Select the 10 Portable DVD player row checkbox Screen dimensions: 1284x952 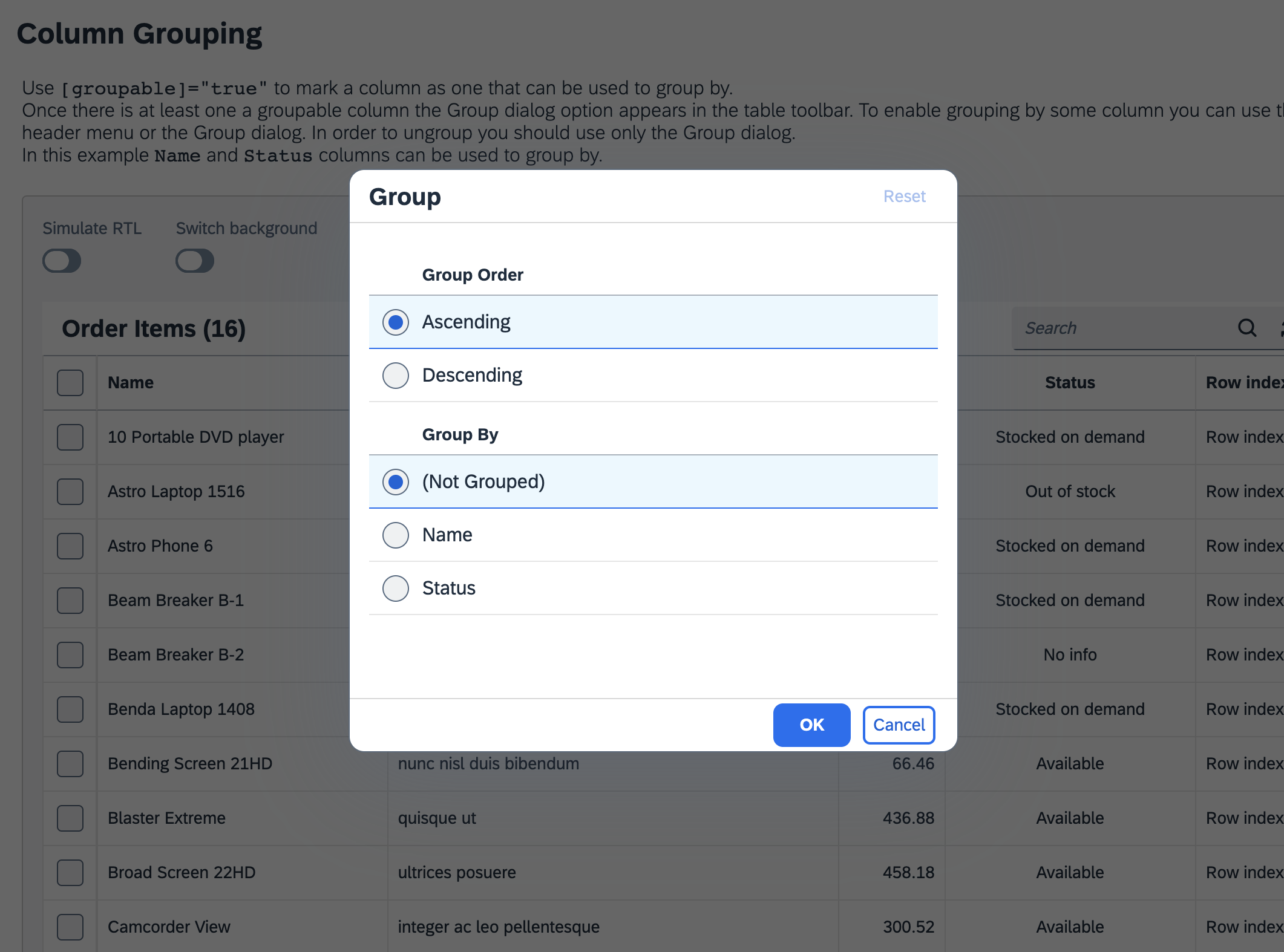tap(70, 437)
